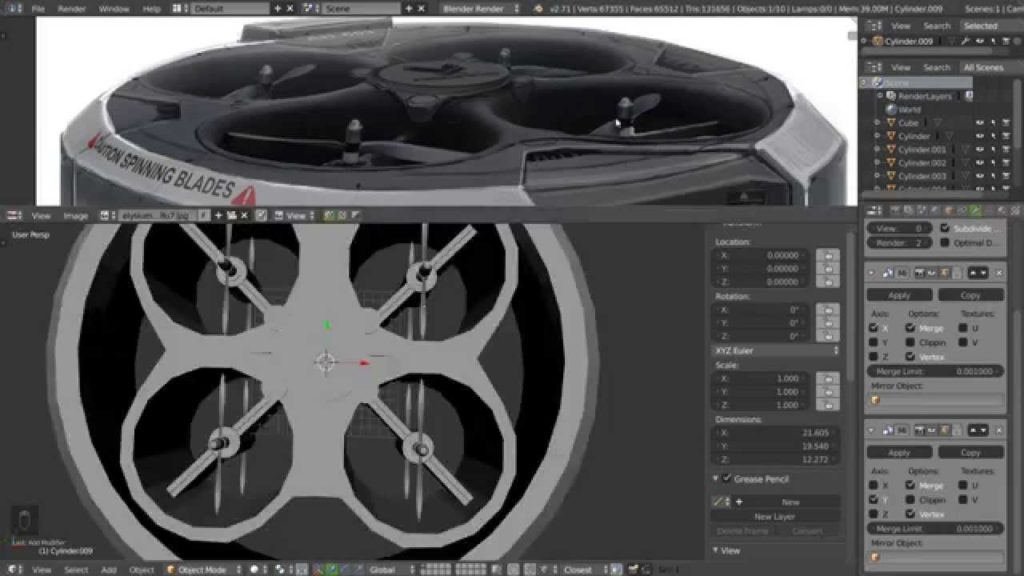This screenshot has width=1024, height=576.
Task: Enable Z axis in second Mirror modifier
Action: pyautogui.click(x=873, y=514)
